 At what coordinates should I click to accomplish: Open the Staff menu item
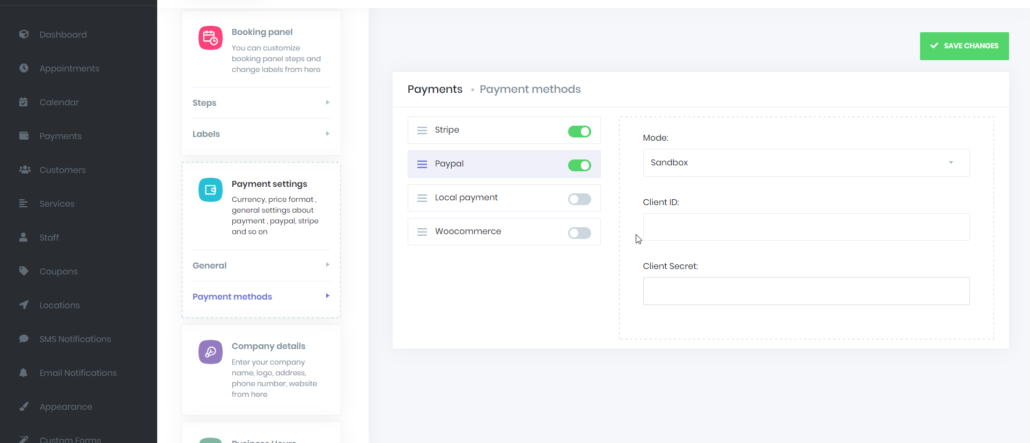(49, 237)
